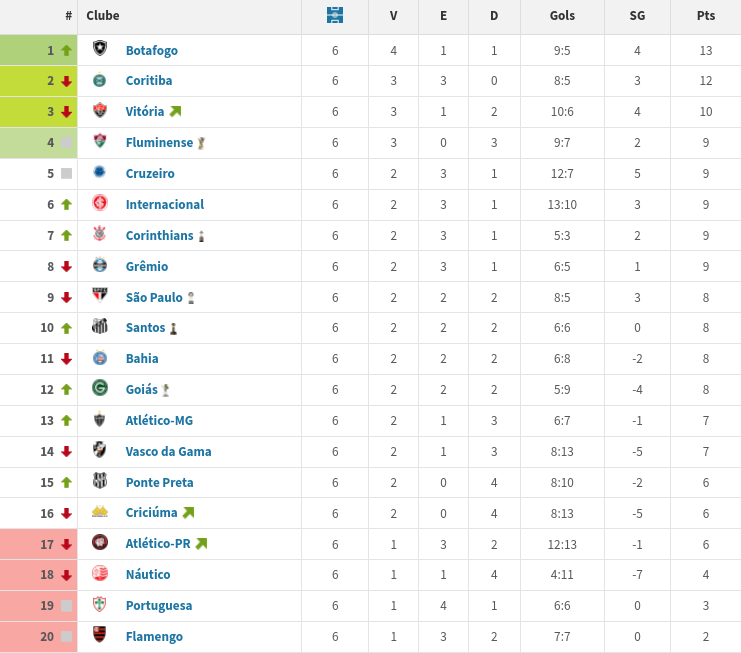Click the SG column header
The image size is (741, 653).
pos(637,16)
